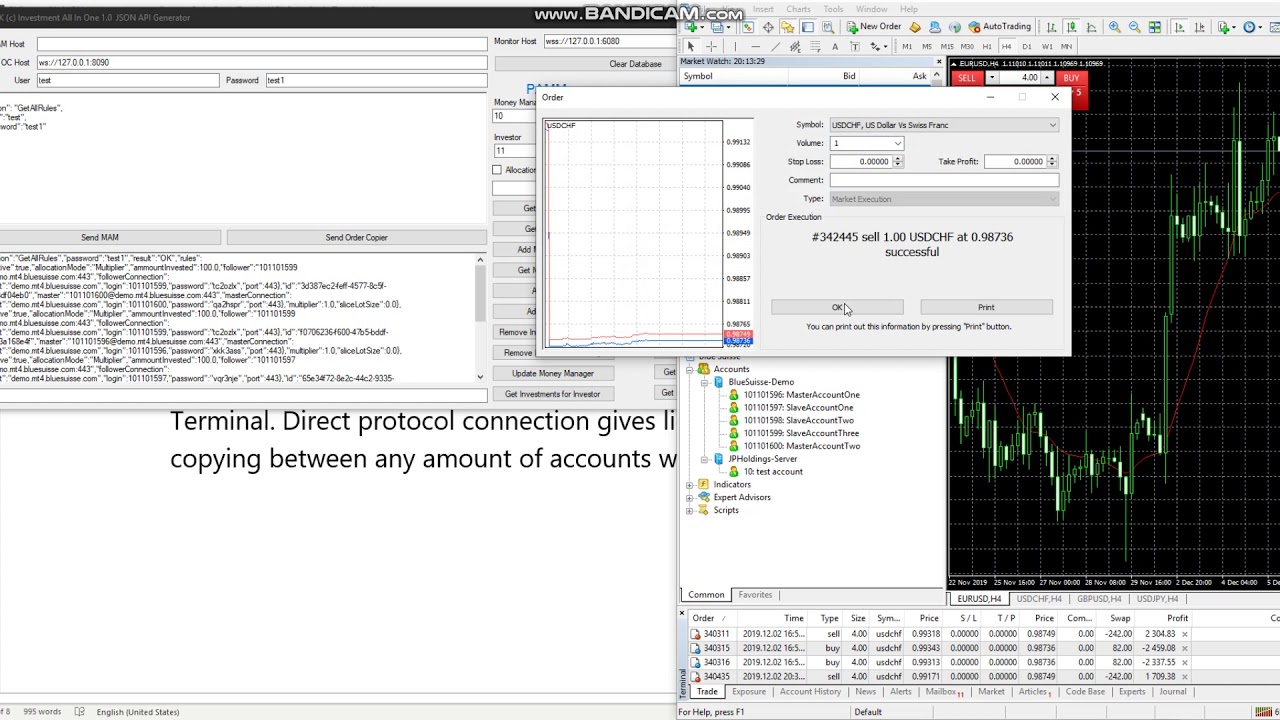
Task: Select the M30 timeframe button
Action: click(967, 47)
